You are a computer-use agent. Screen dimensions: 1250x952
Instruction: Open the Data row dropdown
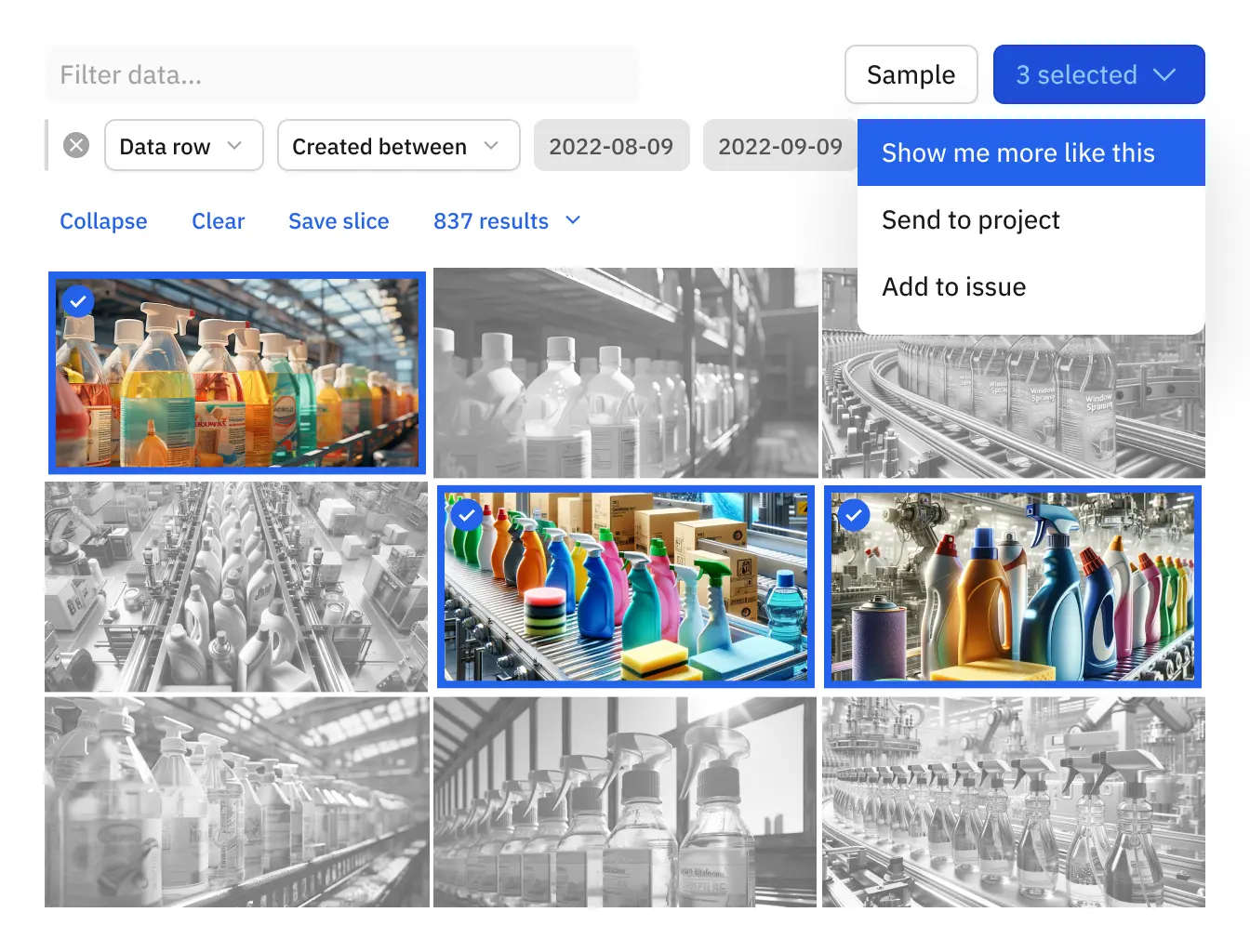[183, 145]
